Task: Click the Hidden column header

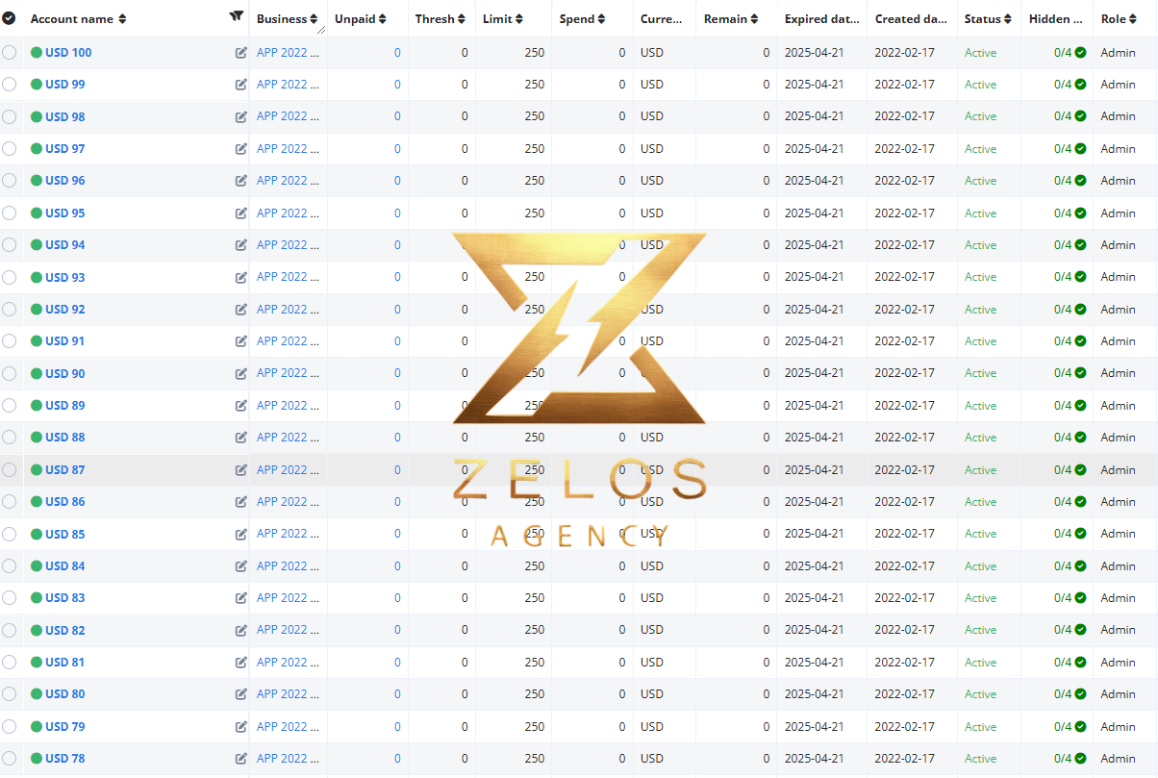Action: click(x=1055, y=19)
